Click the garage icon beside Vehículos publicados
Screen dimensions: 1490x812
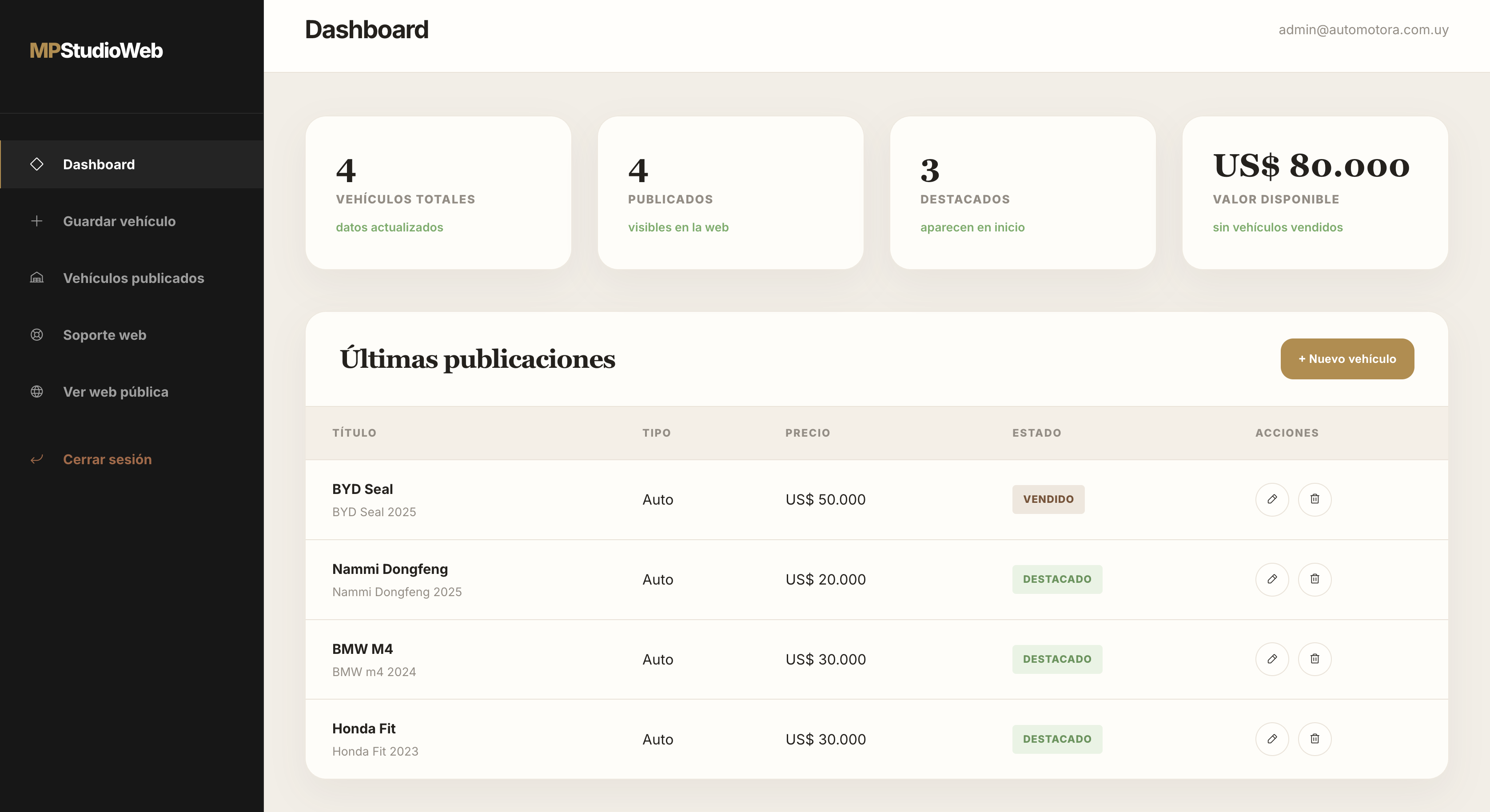36,278
